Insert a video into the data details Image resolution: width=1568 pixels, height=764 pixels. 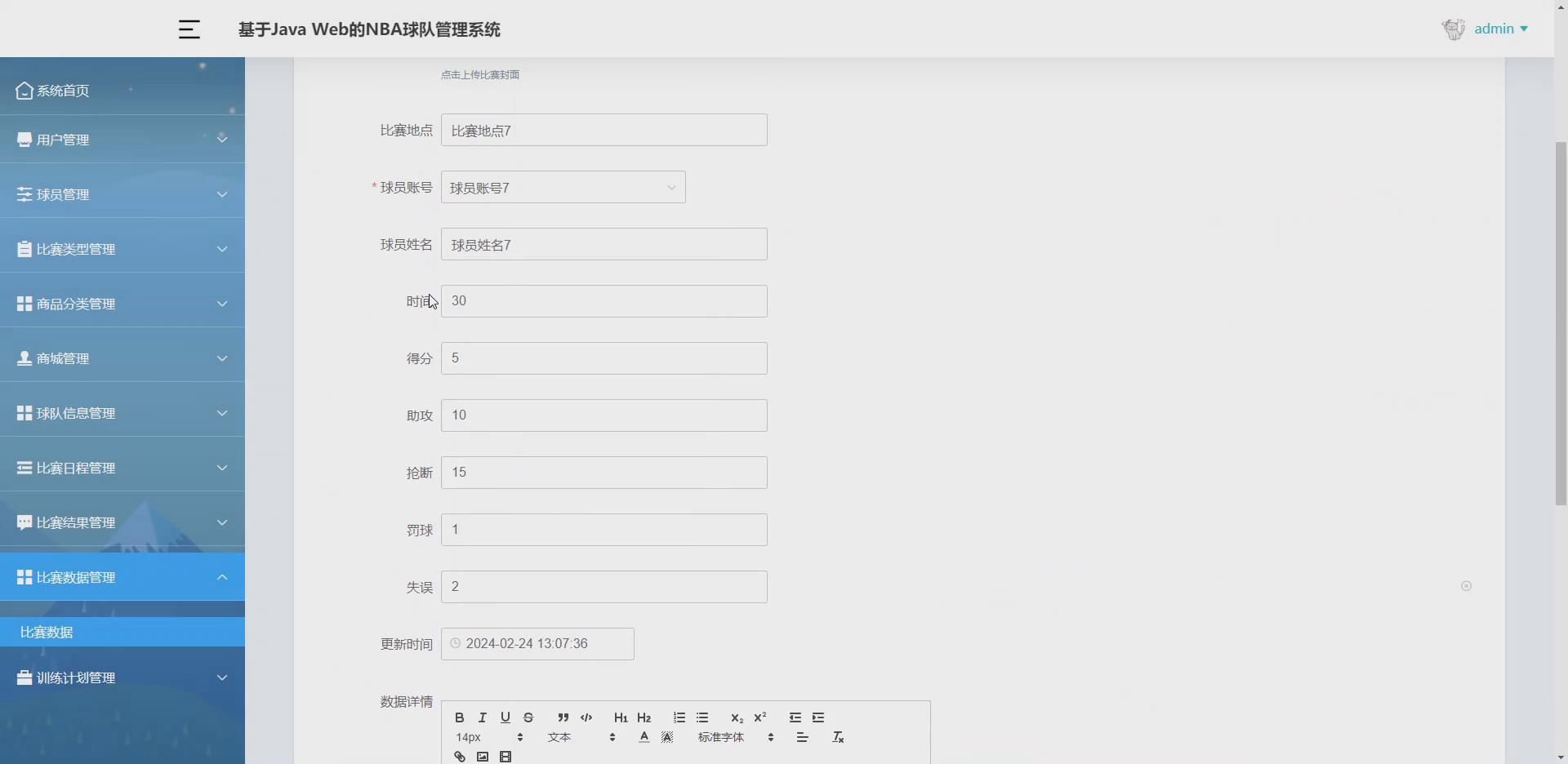tap(506, 756)
